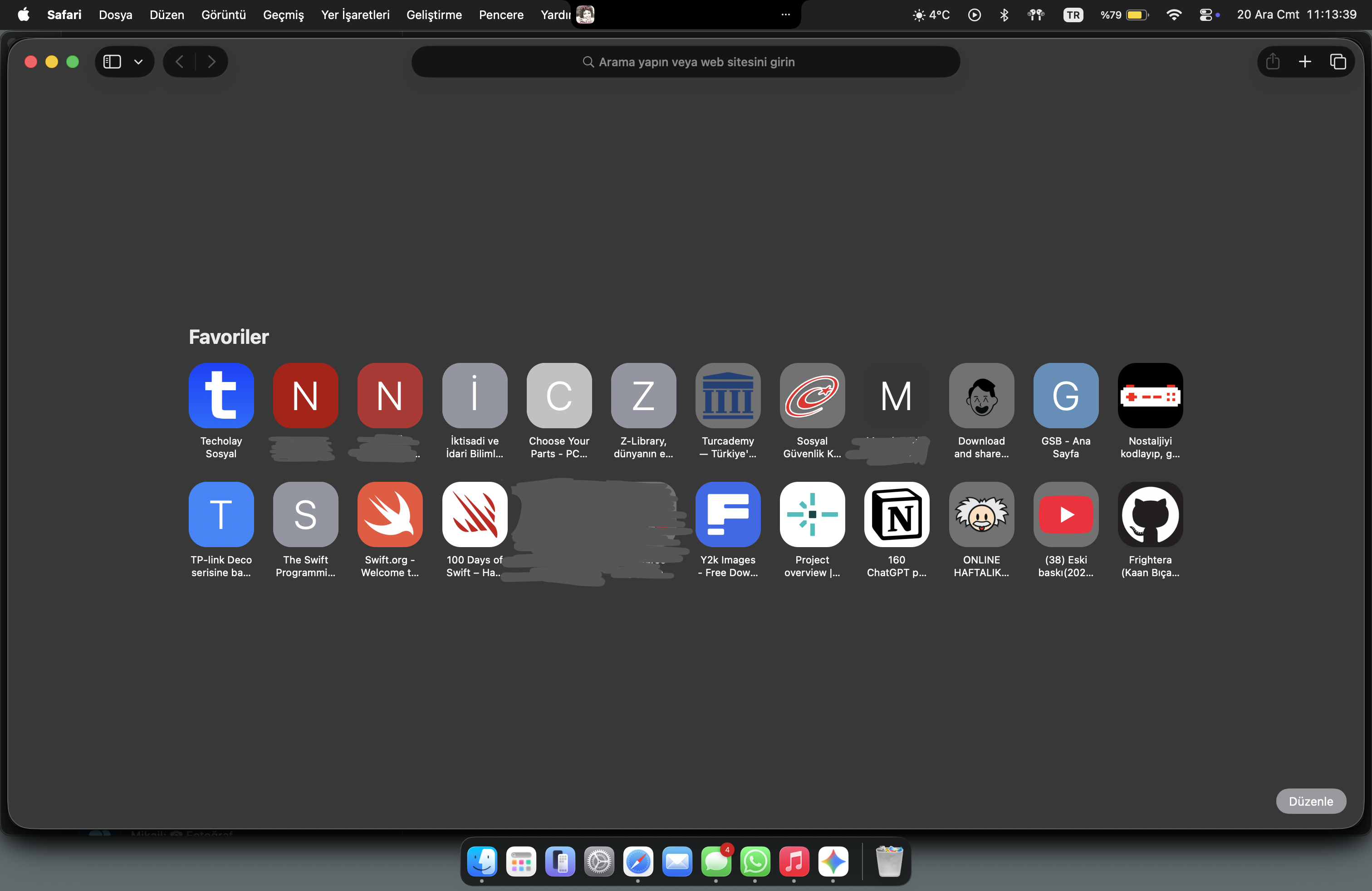
Task: Open the Turcademy favorite
Action: 727,395
